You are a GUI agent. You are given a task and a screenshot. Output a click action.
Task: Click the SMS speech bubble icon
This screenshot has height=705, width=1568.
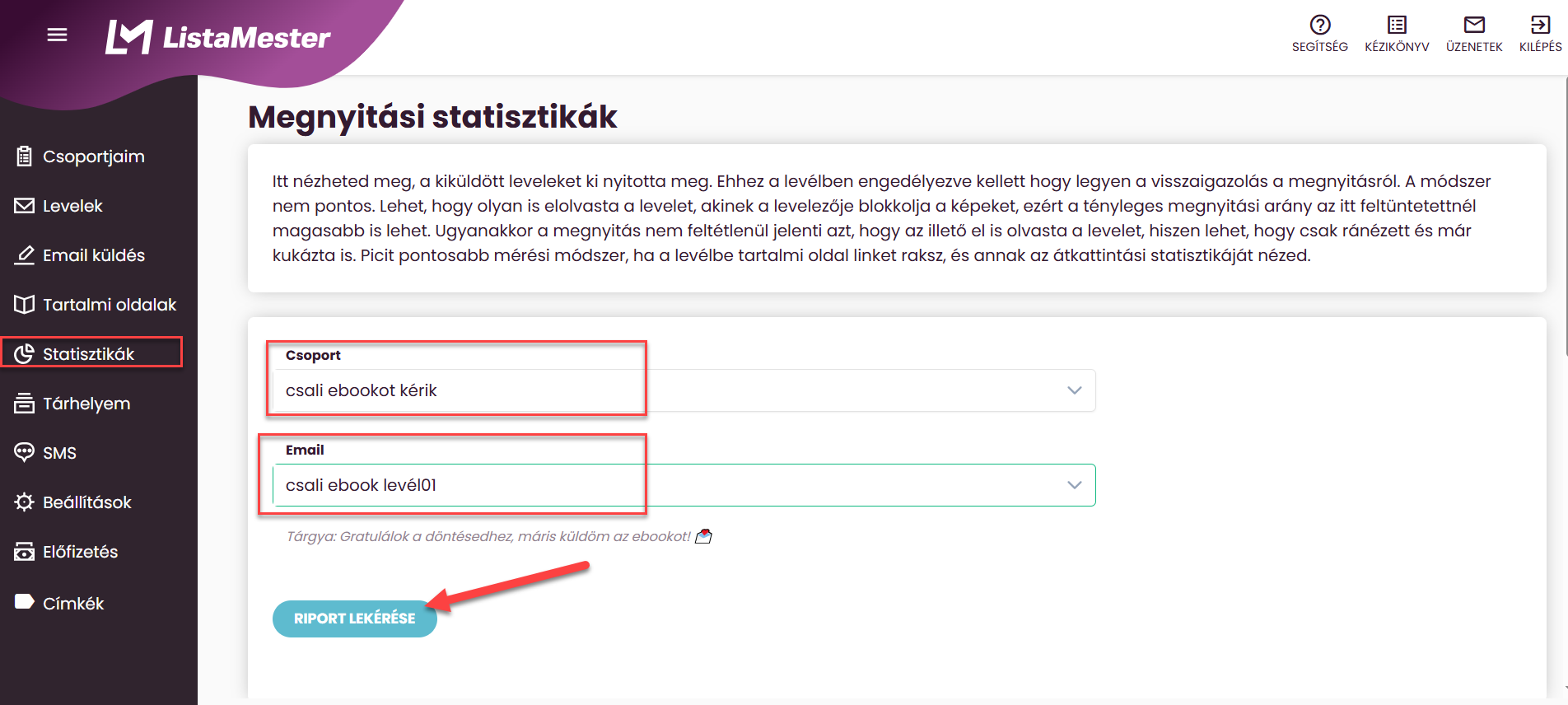coord(25,453)
